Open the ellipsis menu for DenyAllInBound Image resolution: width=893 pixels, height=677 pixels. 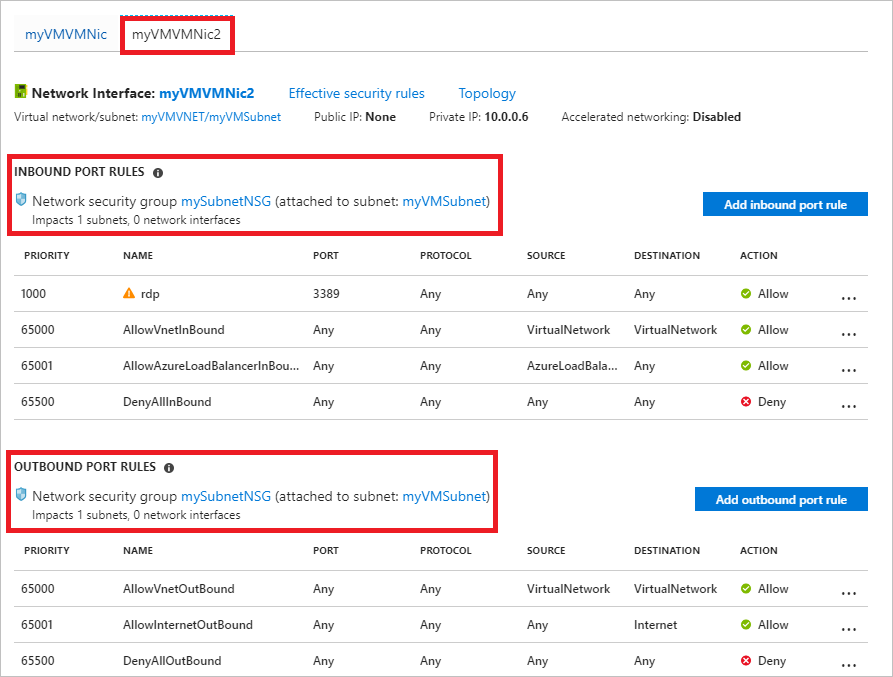pyautogui.click(x=849, y=405)
